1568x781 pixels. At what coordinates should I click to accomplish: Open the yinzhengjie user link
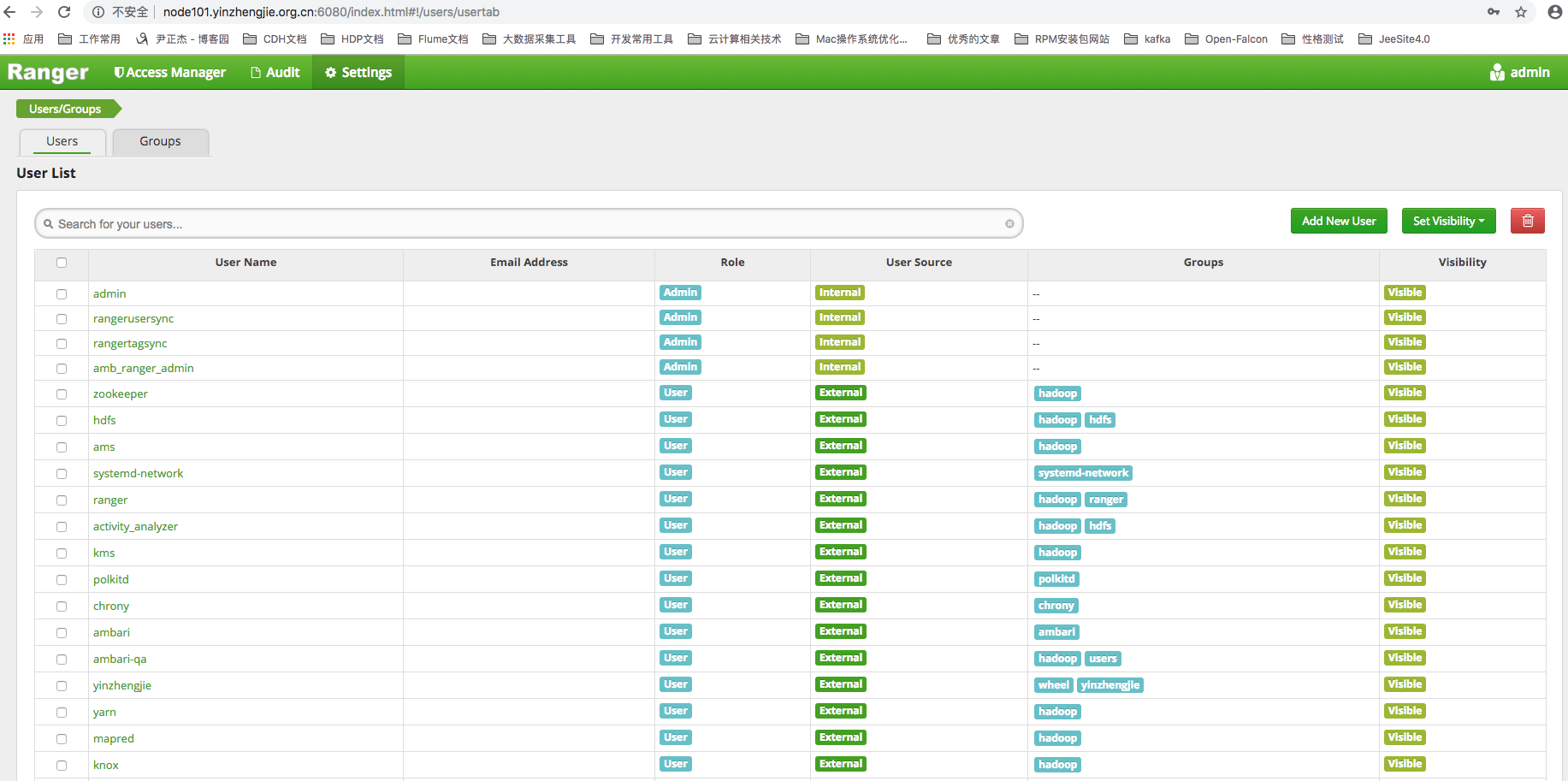coord(122,686)
